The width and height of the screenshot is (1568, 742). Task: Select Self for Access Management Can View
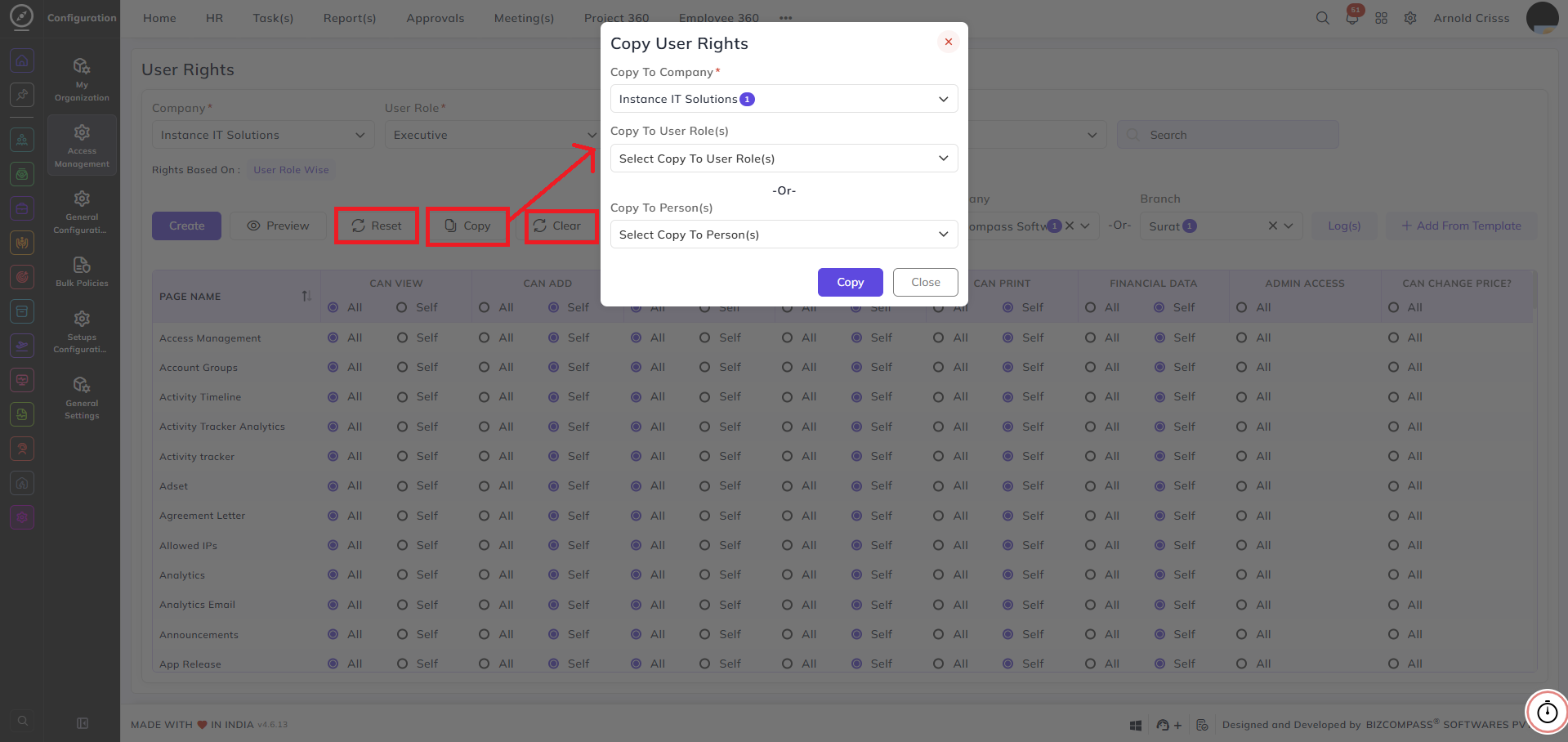402,337
